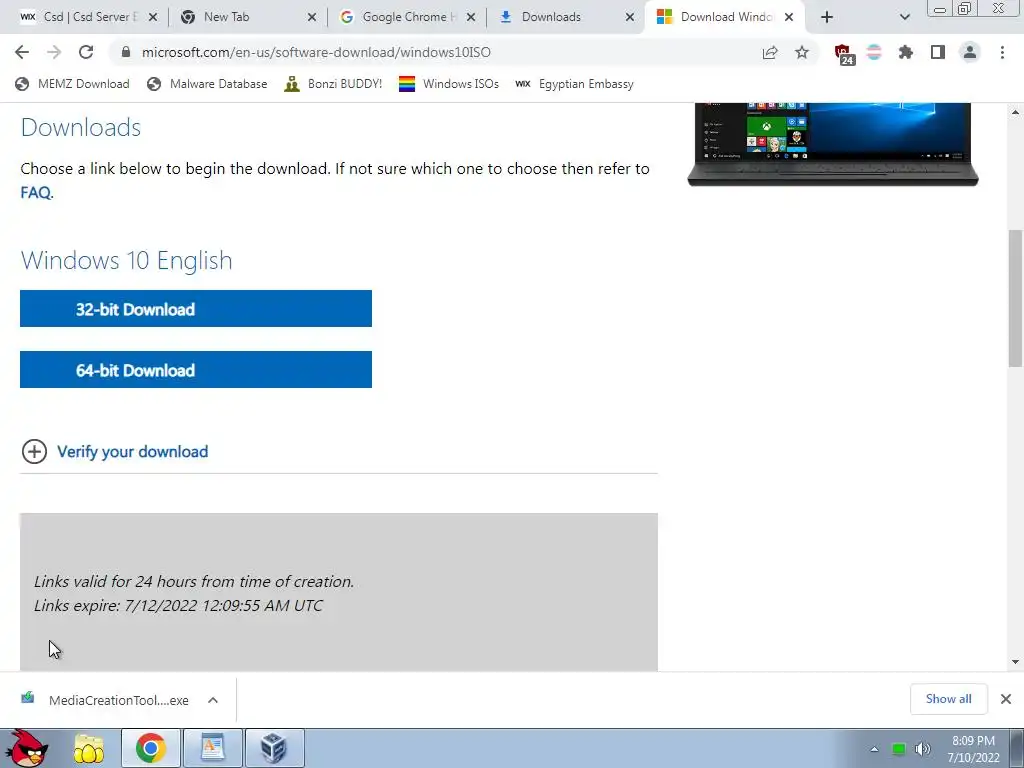Open the Bonzi BUDDY! bookmark
This screenshot has width=1024, height=768.
click(x=333, y=84)
